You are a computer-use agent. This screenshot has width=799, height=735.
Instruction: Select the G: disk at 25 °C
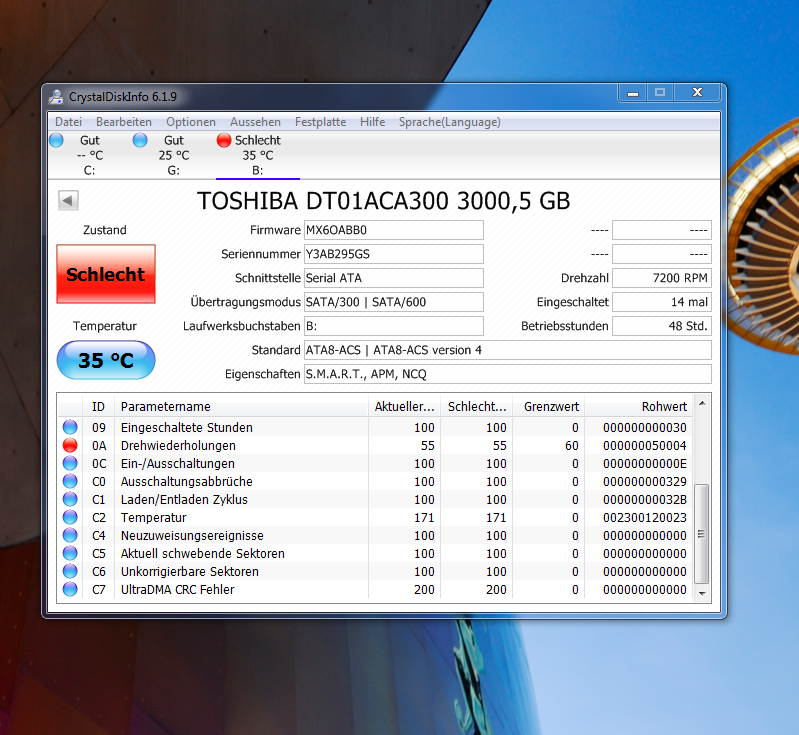pyautogui.click(x=173, y=155)
